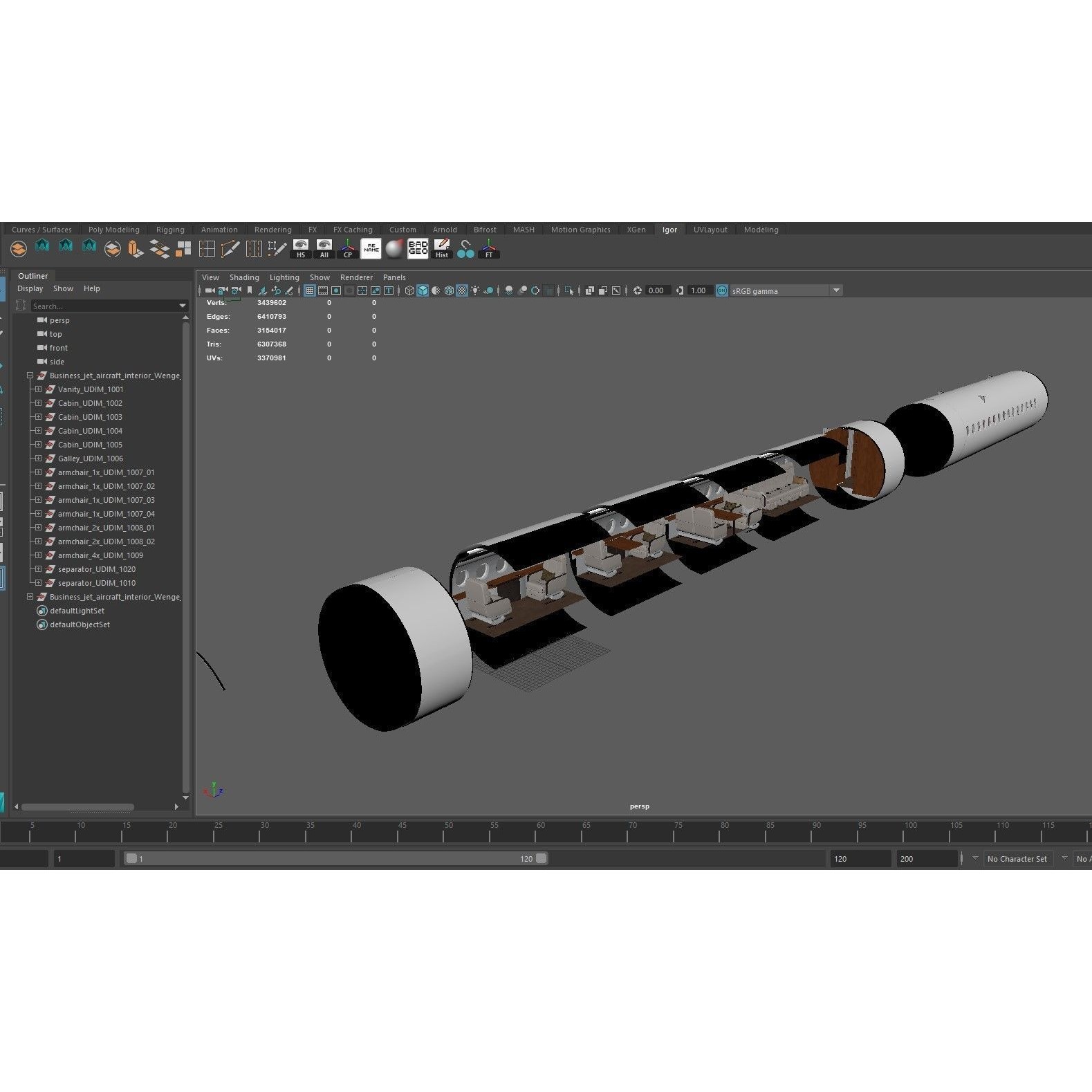Click the animation end time field 200

click(x=927, y=858)
